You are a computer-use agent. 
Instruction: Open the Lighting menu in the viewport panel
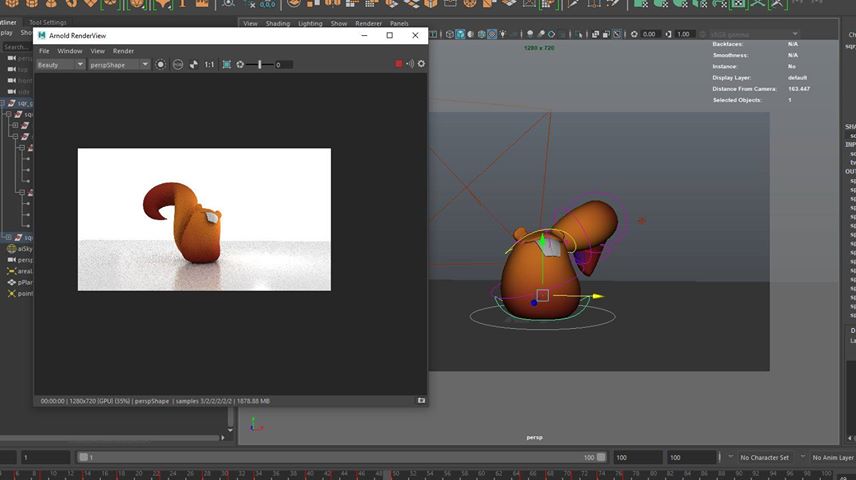tap(310, 23)
